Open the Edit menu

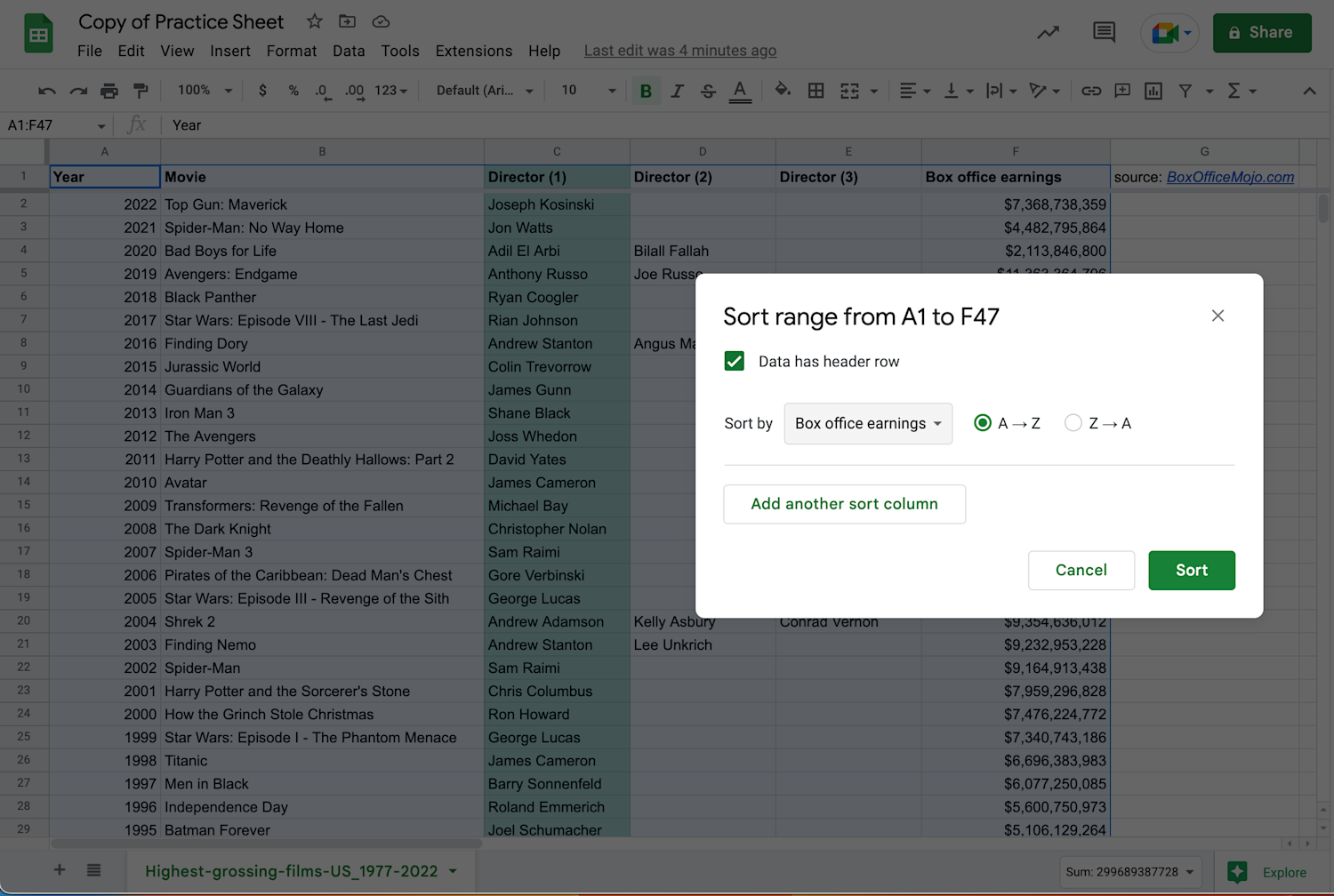tap(131, 51)
